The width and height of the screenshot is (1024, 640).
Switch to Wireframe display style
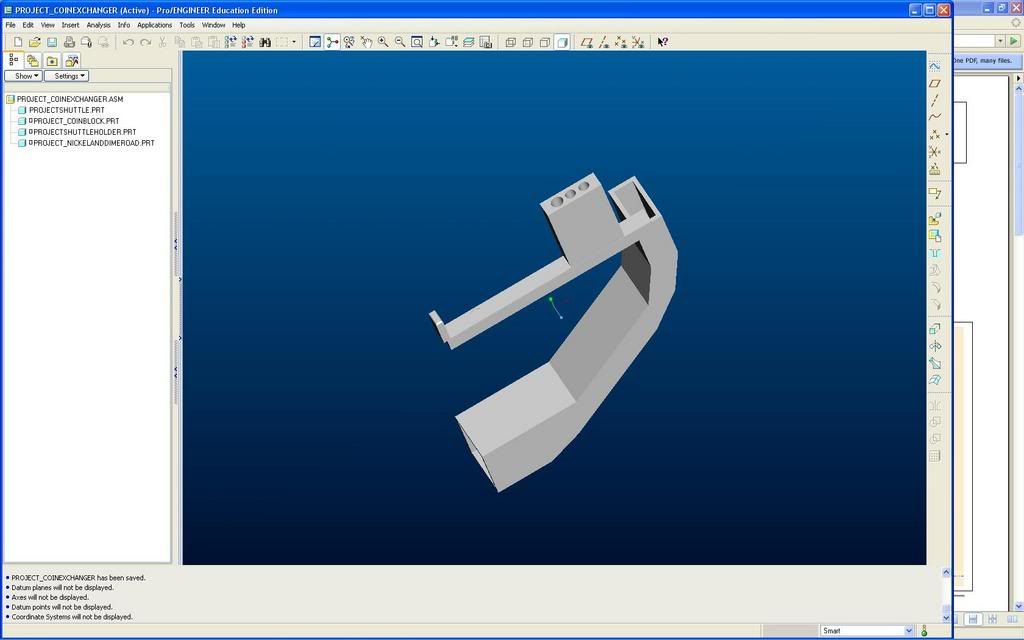[x=511, y=42]
